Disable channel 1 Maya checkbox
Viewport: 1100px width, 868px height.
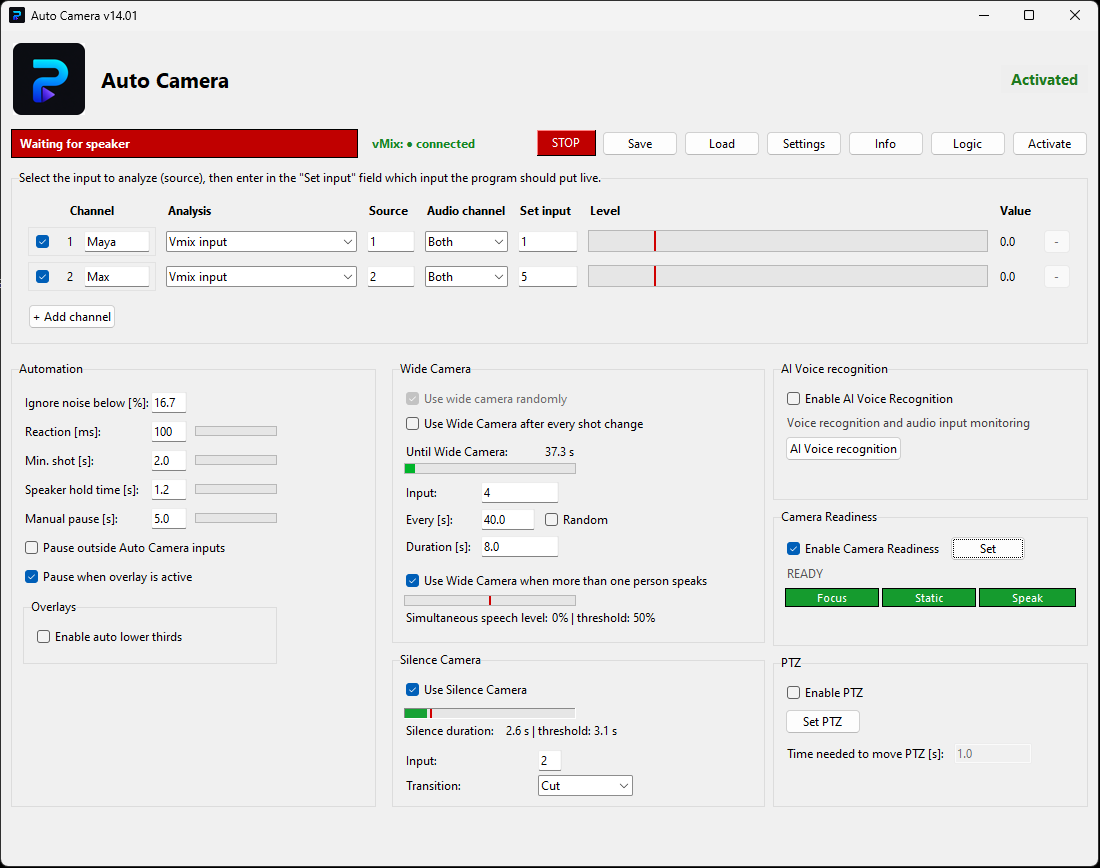43,241
